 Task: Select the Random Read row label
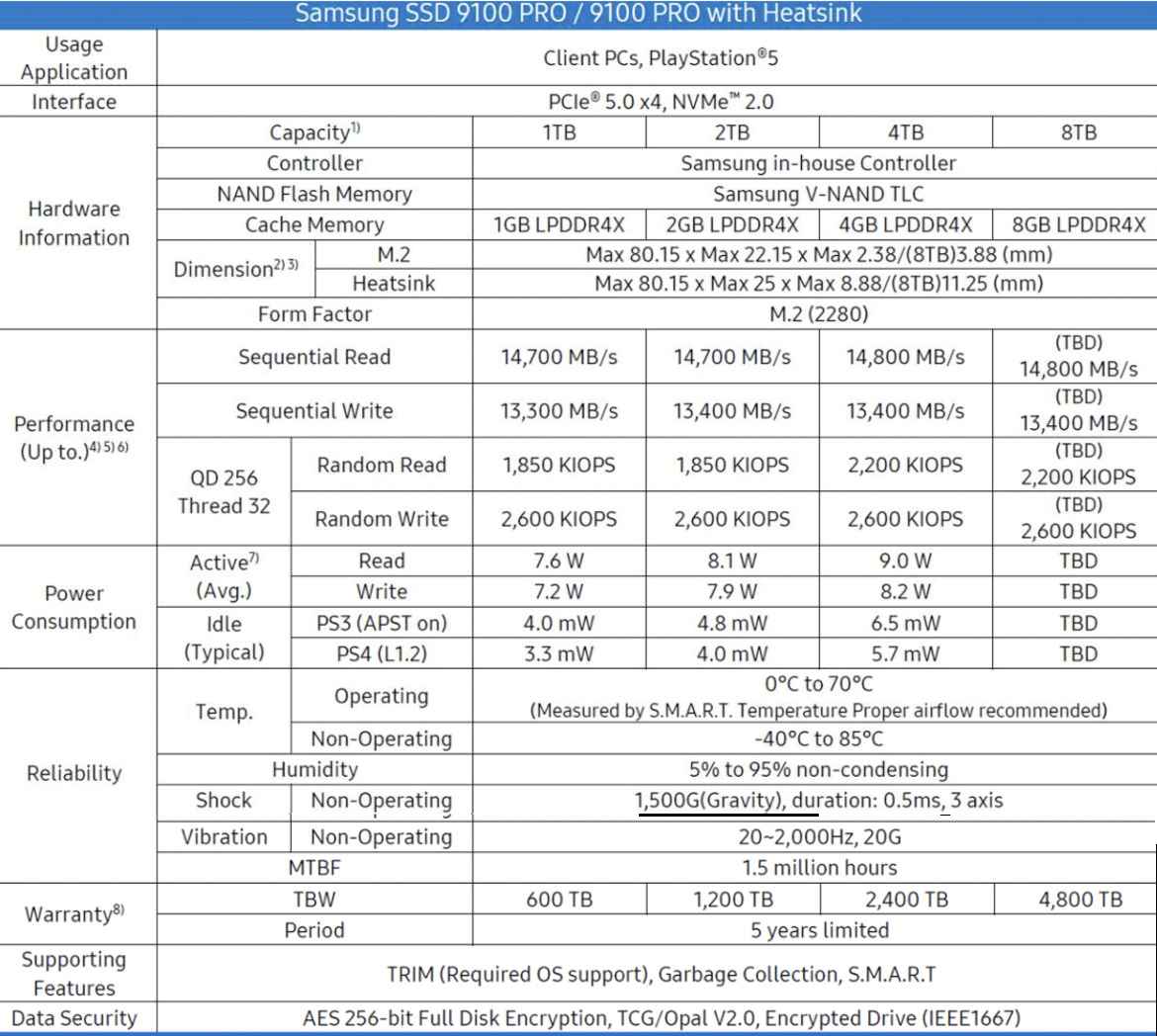point(381,466)
